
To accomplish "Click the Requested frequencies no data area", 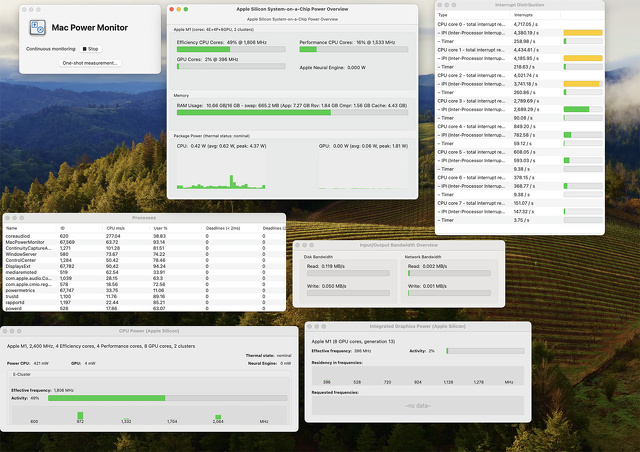I will pos(418,406).
